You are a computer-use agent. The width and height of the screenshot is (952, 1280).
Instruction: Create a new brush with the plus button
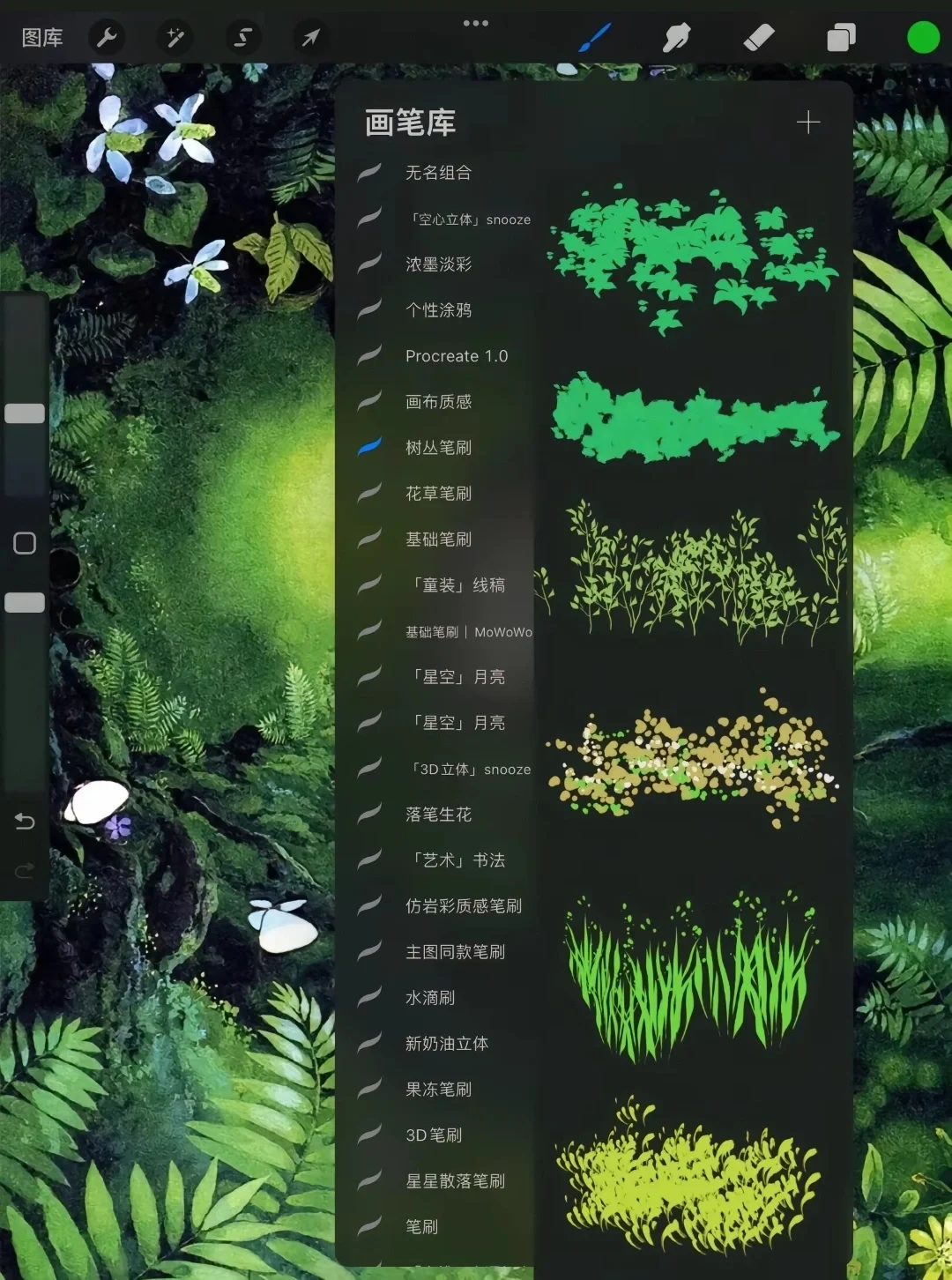point(808,123)
